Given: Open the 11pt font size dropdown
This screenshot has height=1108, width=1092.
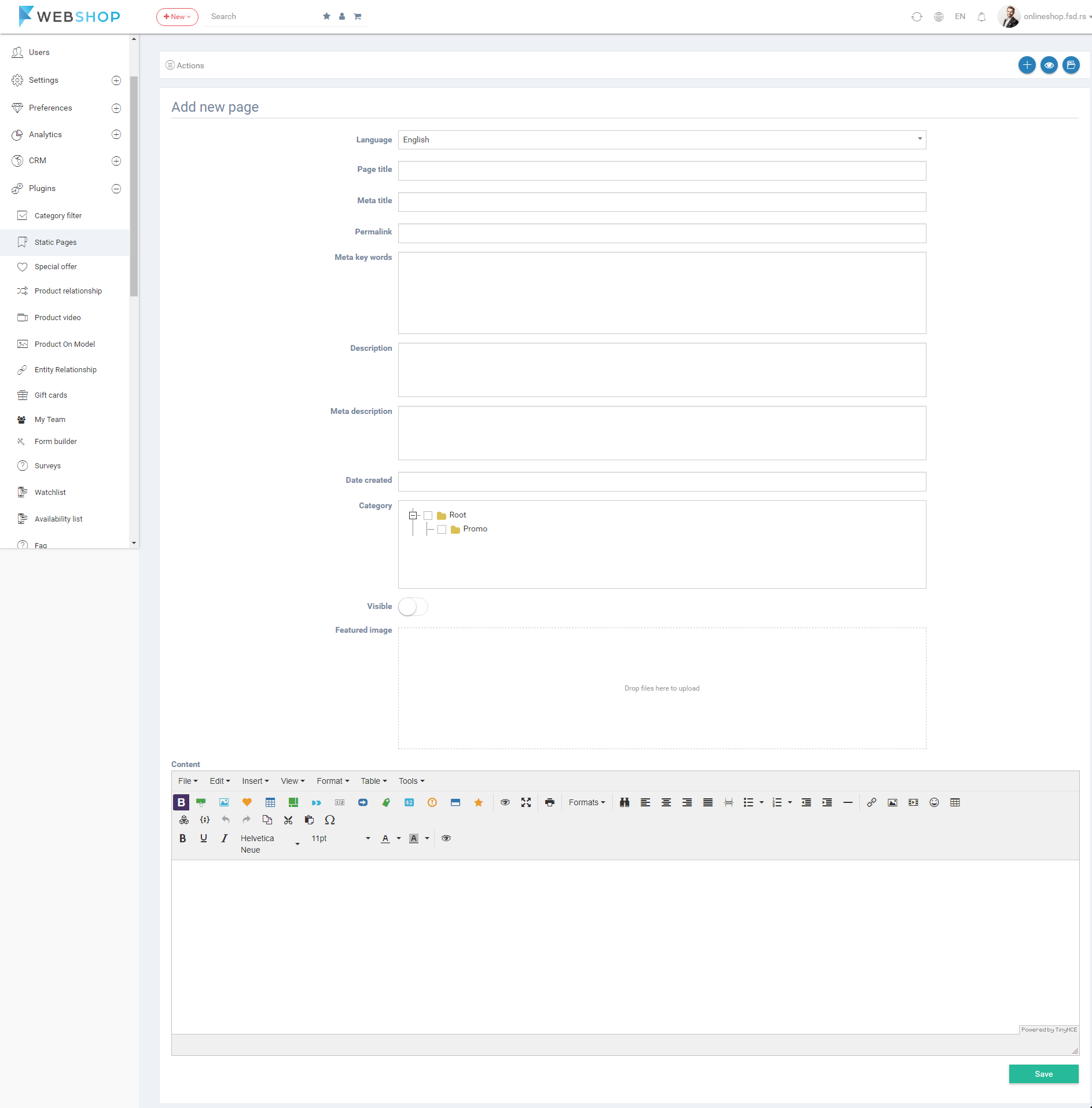Looking at the screenshot, I should (x=341, y=838).
